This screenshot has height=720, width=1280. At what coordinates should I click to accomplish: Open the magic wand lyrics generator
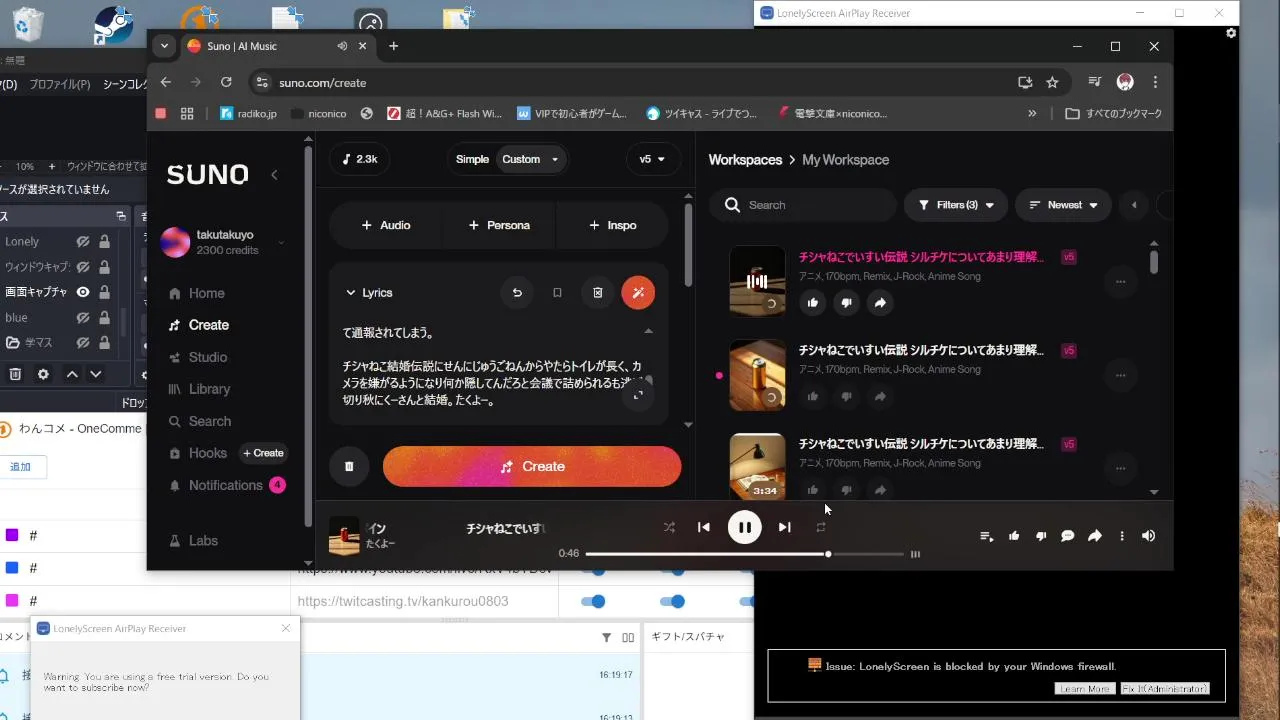[638, 293]
